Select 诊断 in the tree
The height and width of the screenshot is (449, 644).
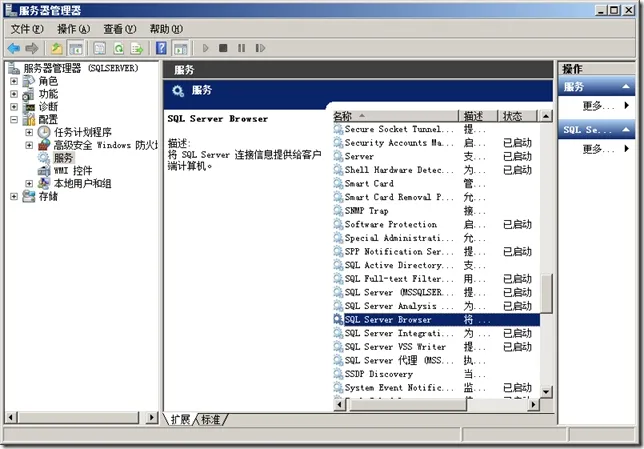pos(48,107)
